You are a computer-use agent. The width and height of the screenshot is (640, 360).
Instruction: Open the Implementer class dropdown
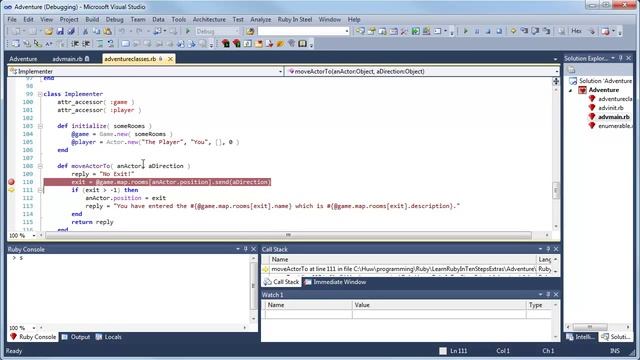280,71
